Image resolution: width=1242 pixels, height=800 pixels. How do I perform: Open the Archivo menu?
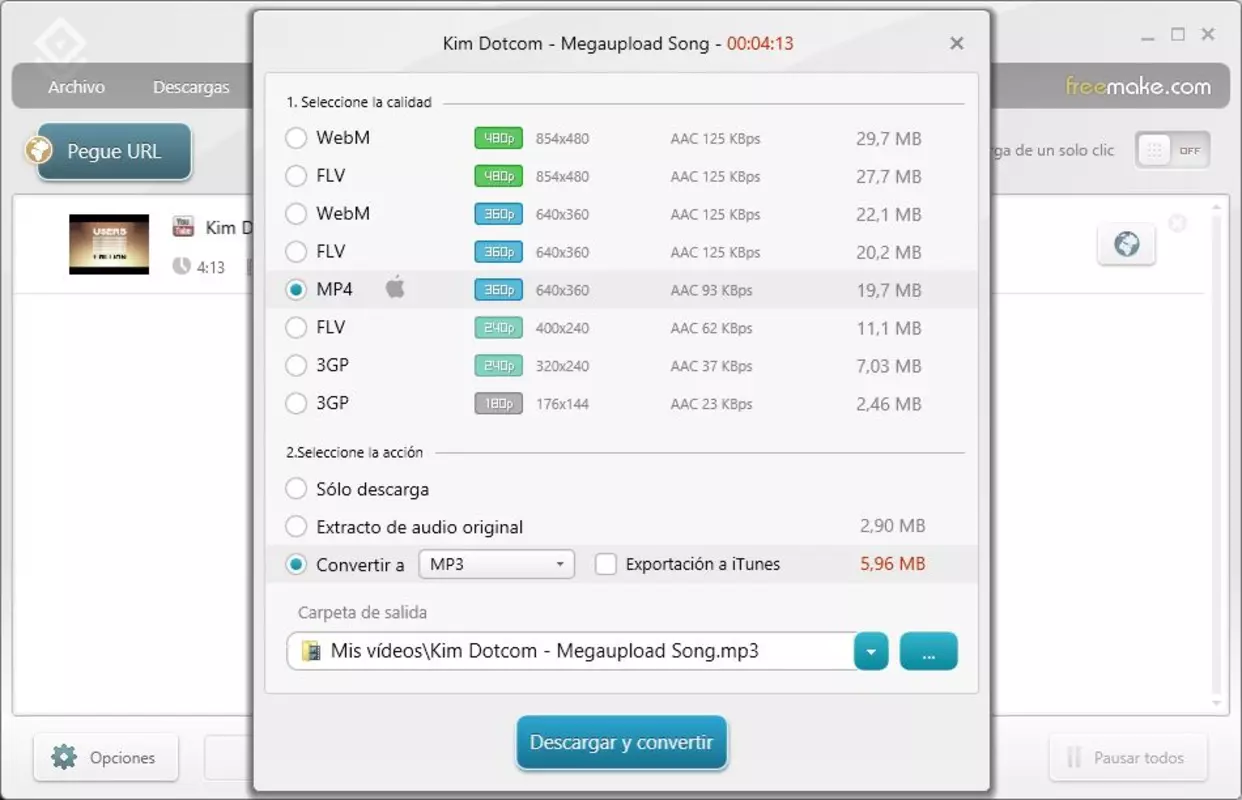[76, 87]
